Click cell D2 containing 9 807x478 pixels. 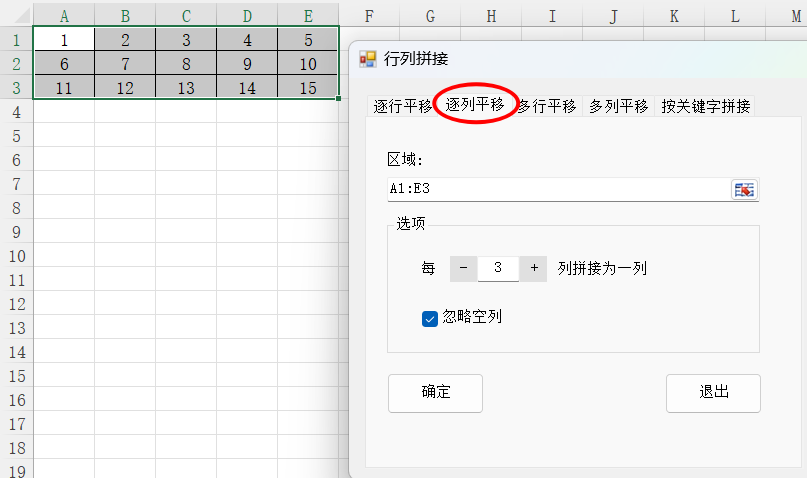coord(247,64)
